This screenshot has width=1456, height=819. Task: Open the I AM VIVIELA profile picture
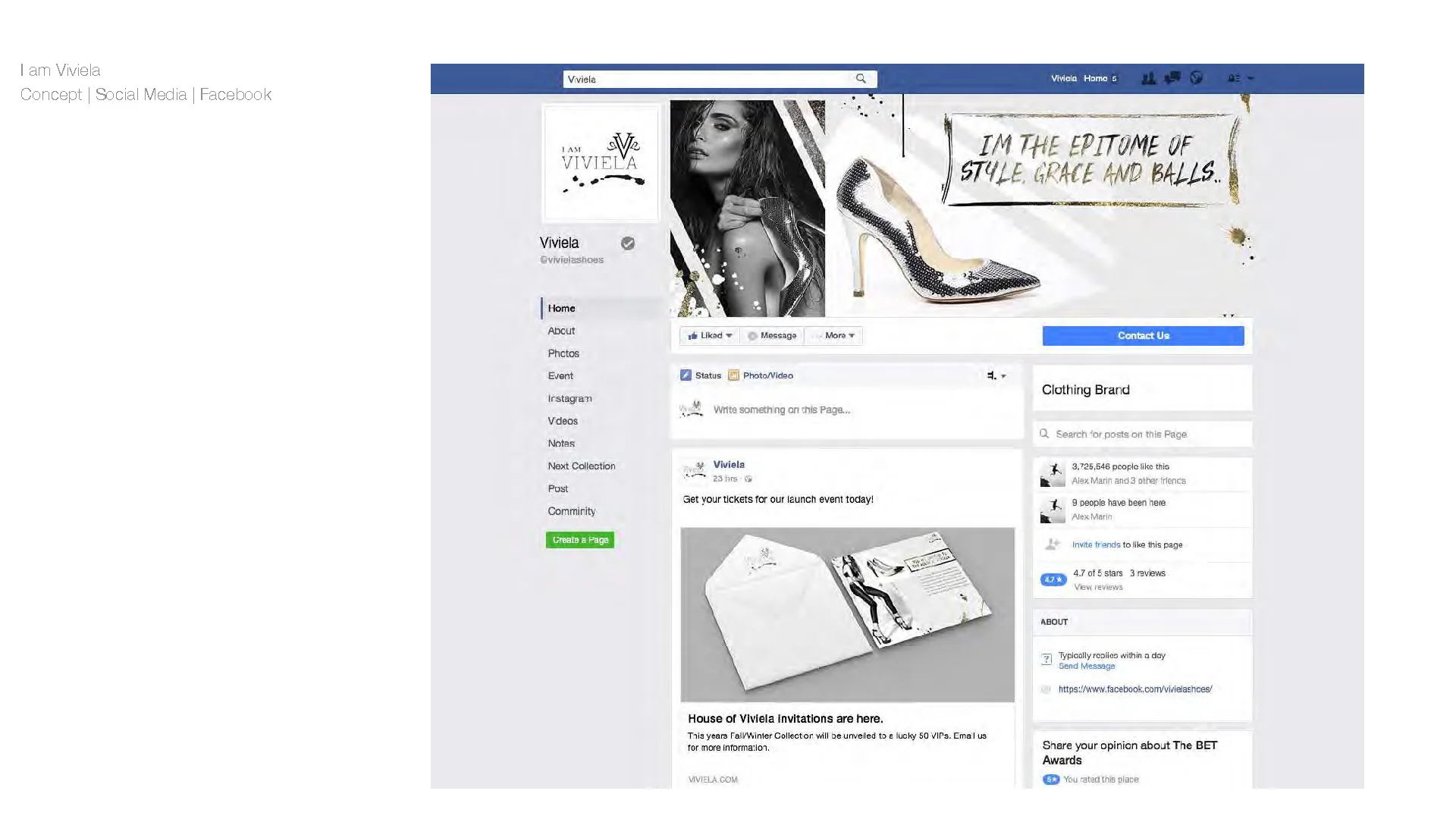(x=601, y=163)
